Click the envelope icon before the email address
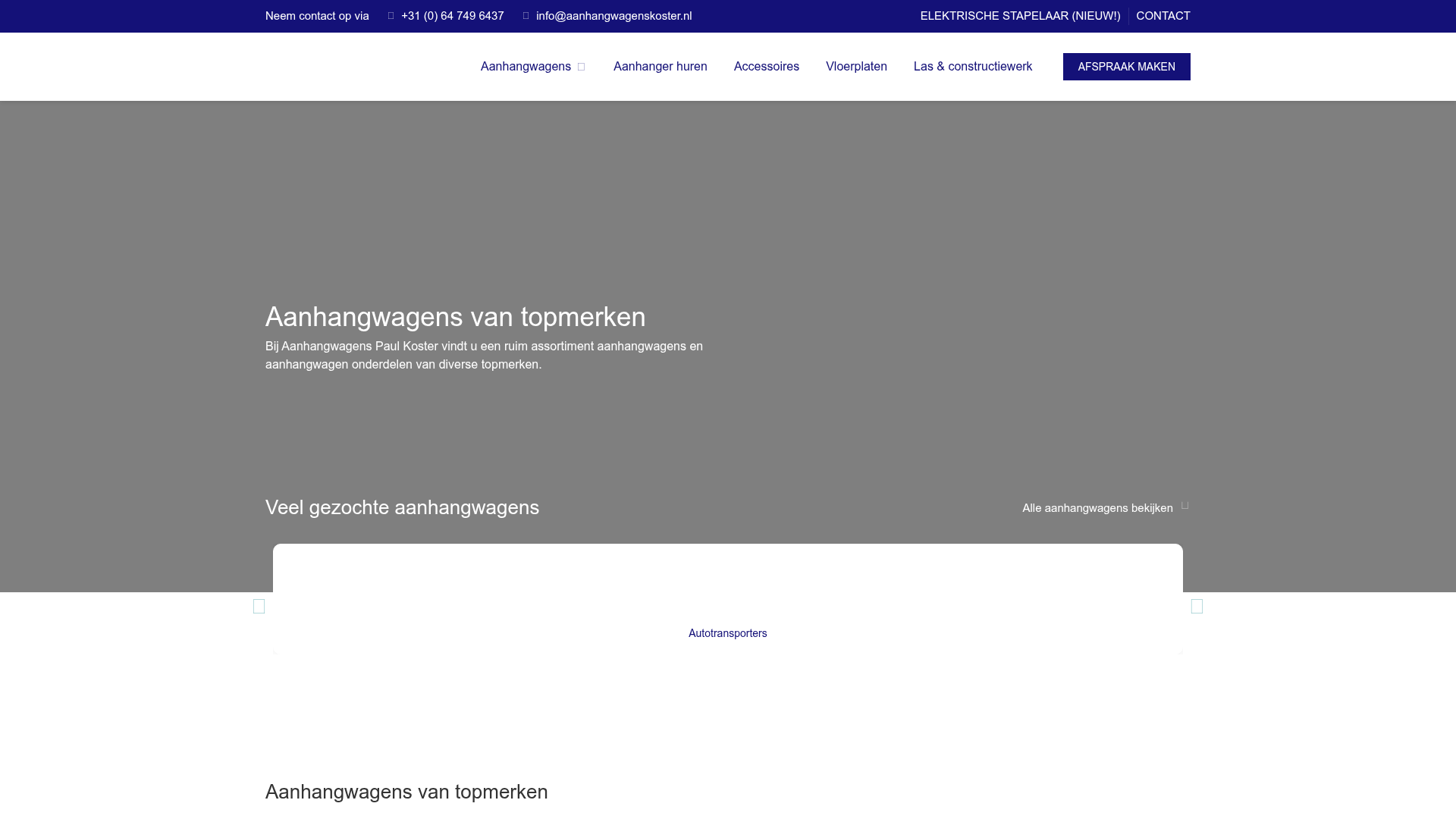The height and width of the screenshot is (819, 1456). [x=526, y=16]
